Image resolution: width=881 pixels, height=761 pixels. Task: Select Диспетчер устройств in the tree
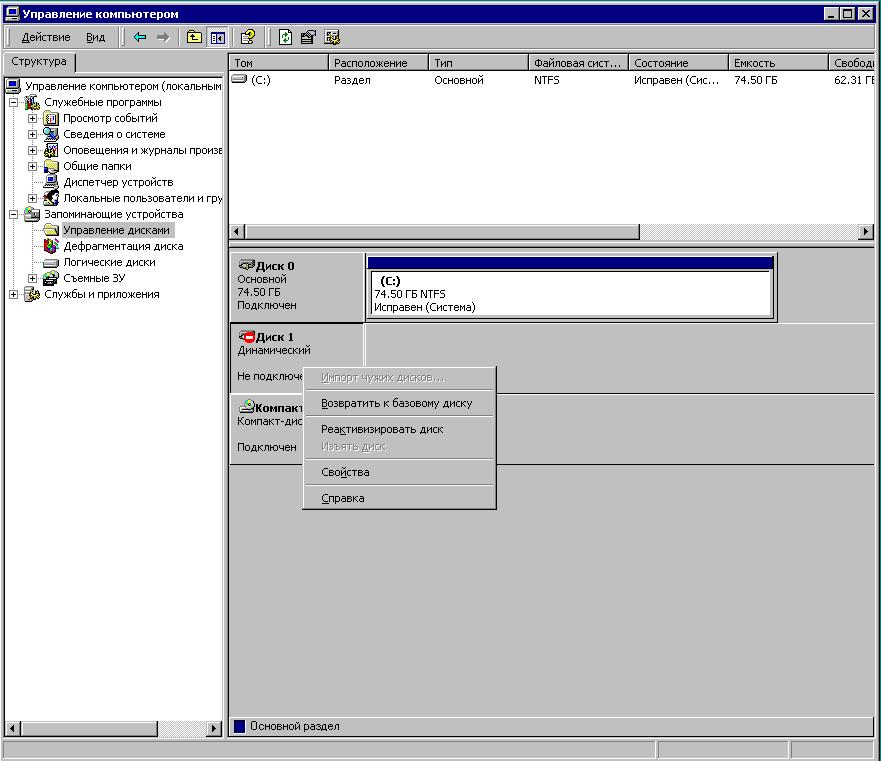118,182
